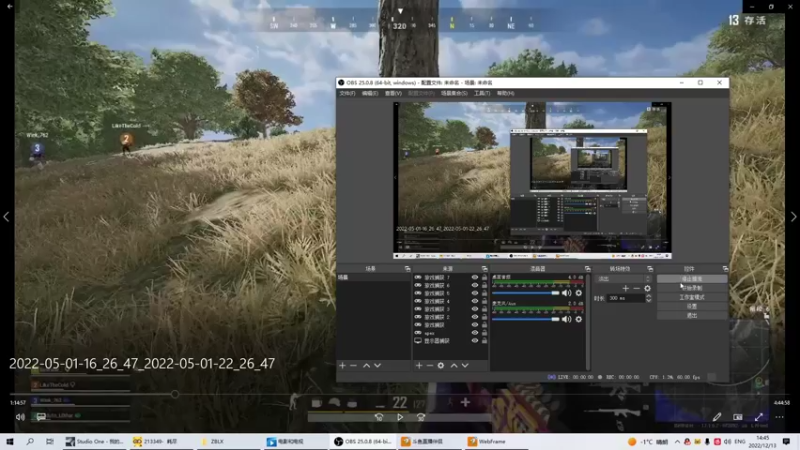Open the Tools menu in OBS

pyautogui.click(x=482, y=93)
